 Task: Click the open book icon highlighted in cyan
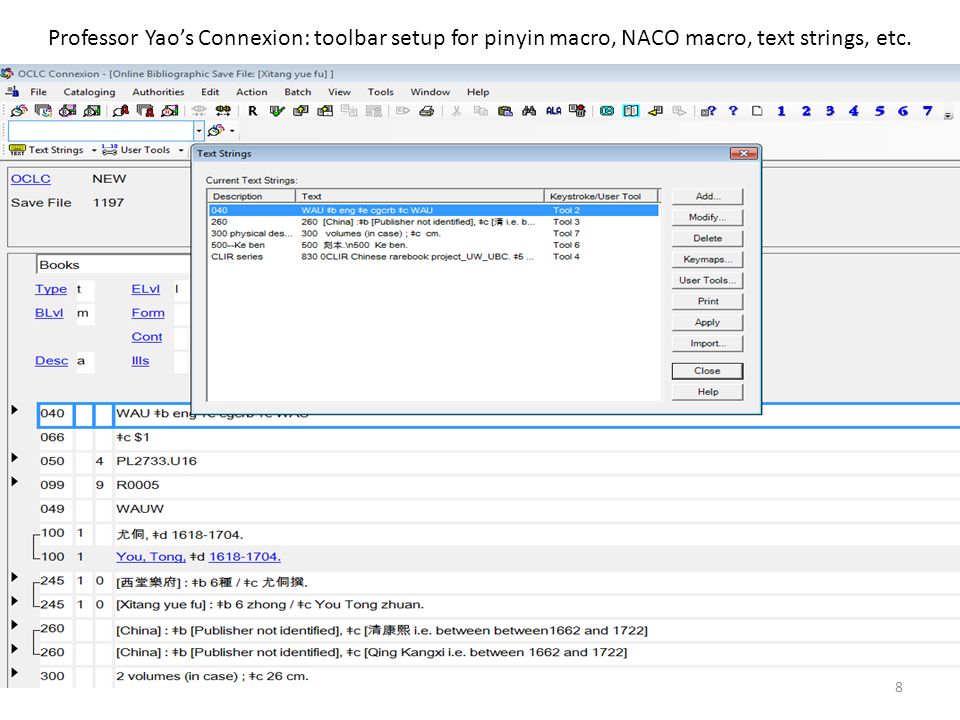631,111
